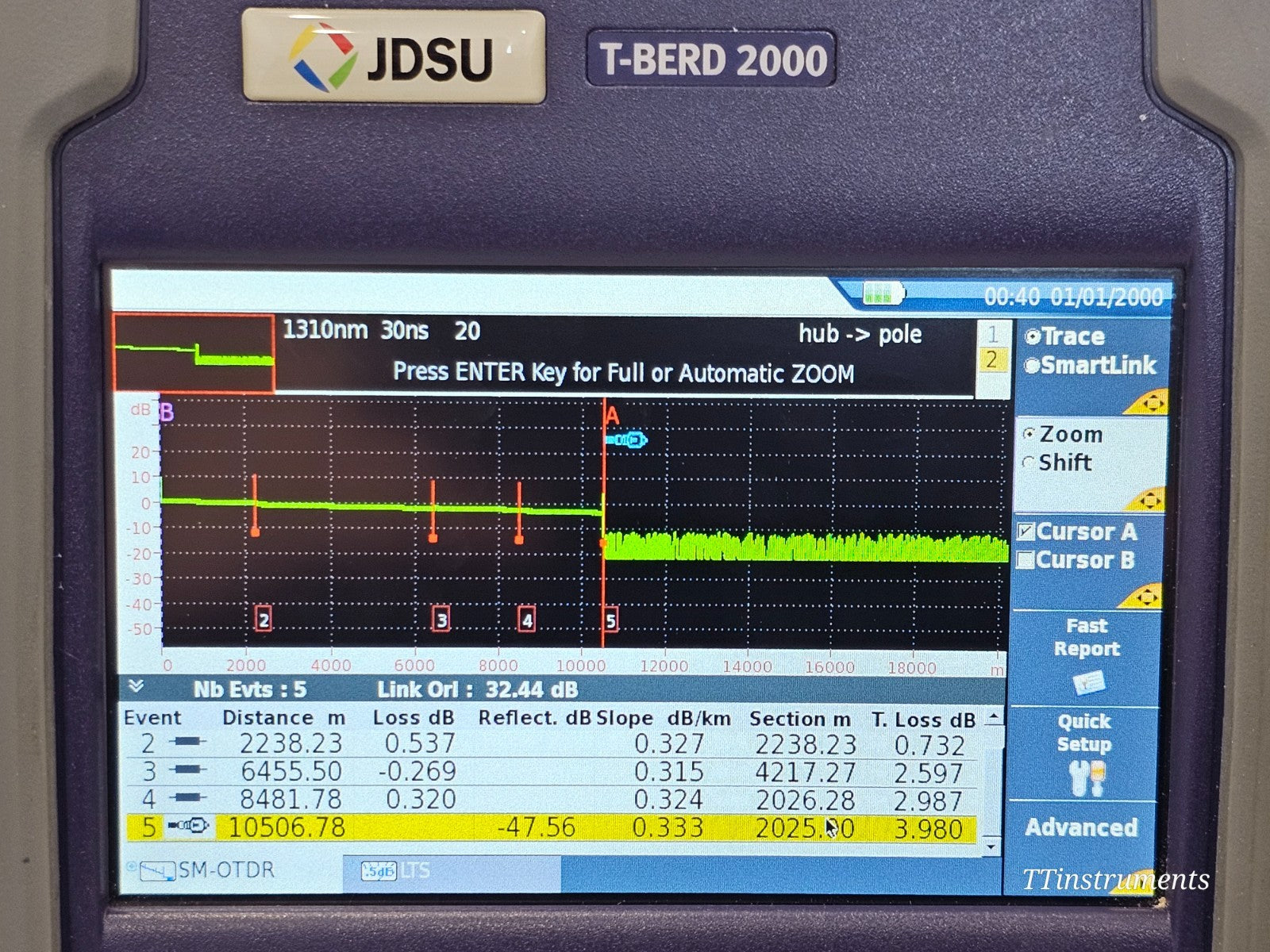This screenshot has width=1270, height=952.
Task: Enable the Cursor B checkbox
Action: (x=1027, y=559)
